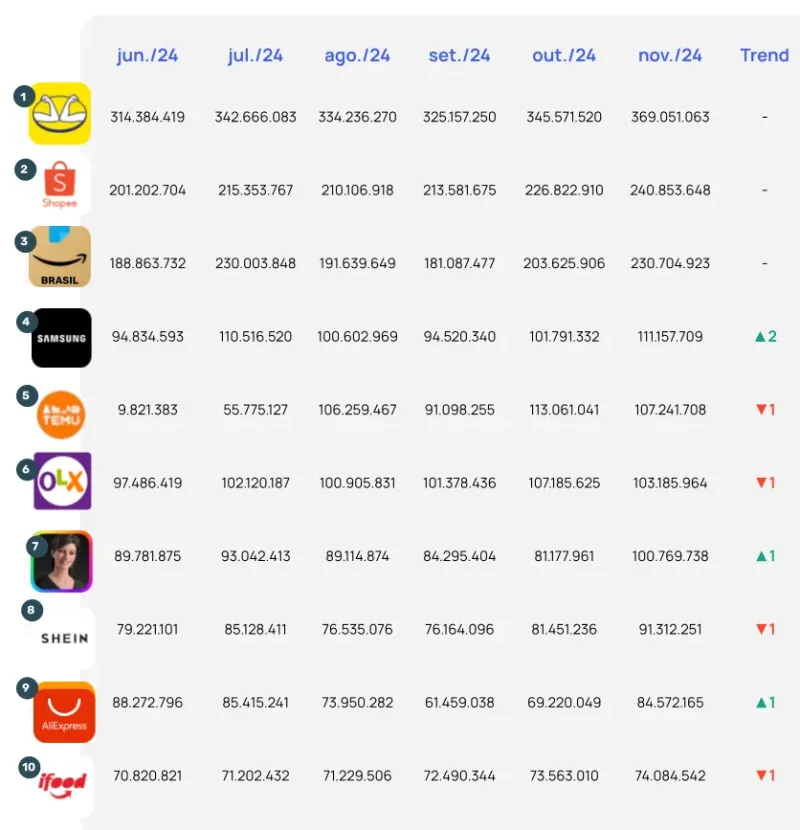800x830 pixels.
Task: Open the orange Temu logo
Action: pos(61,413)
